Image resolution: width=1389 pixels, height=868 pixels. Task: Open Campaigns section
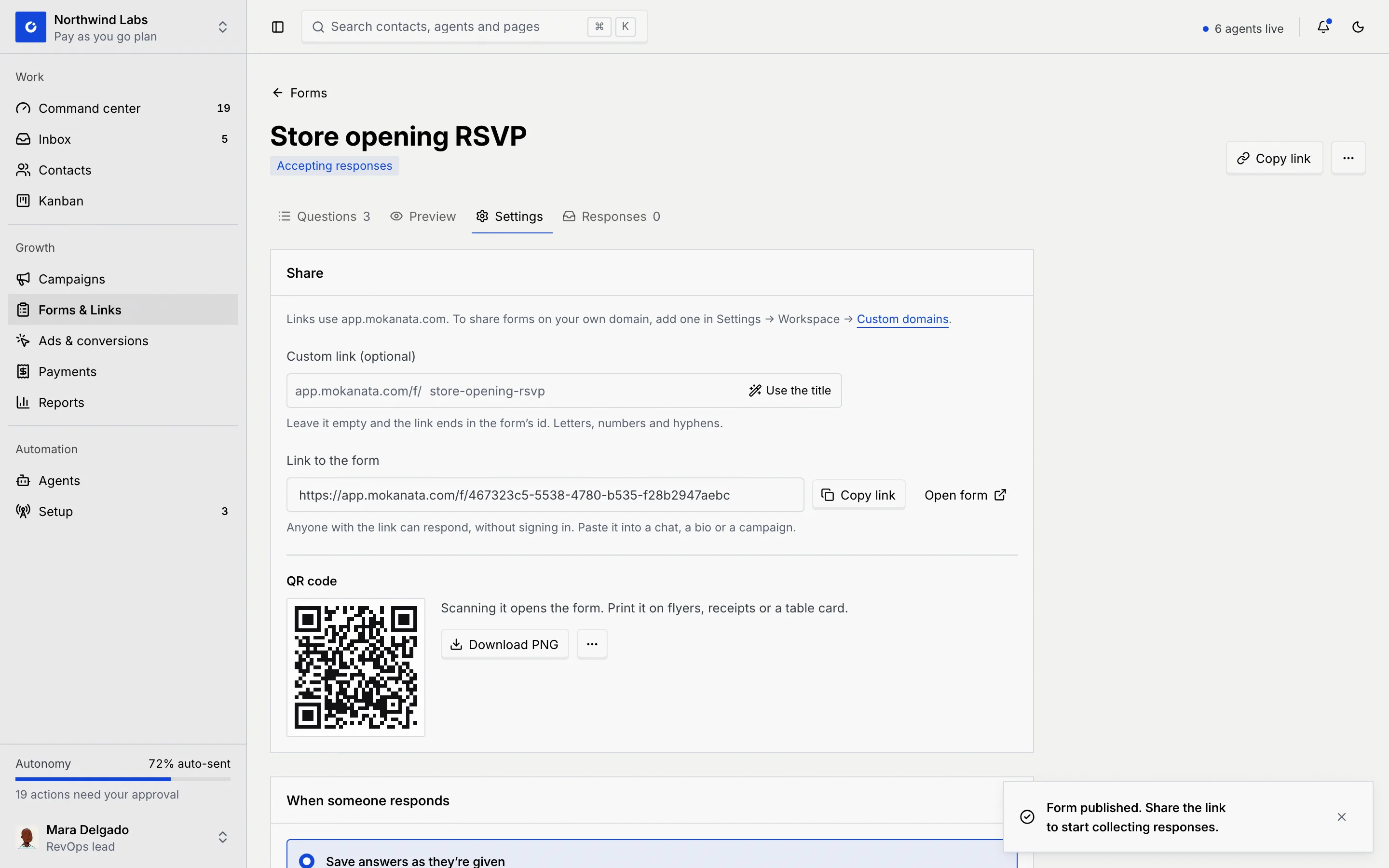click(x=123, y=279)
